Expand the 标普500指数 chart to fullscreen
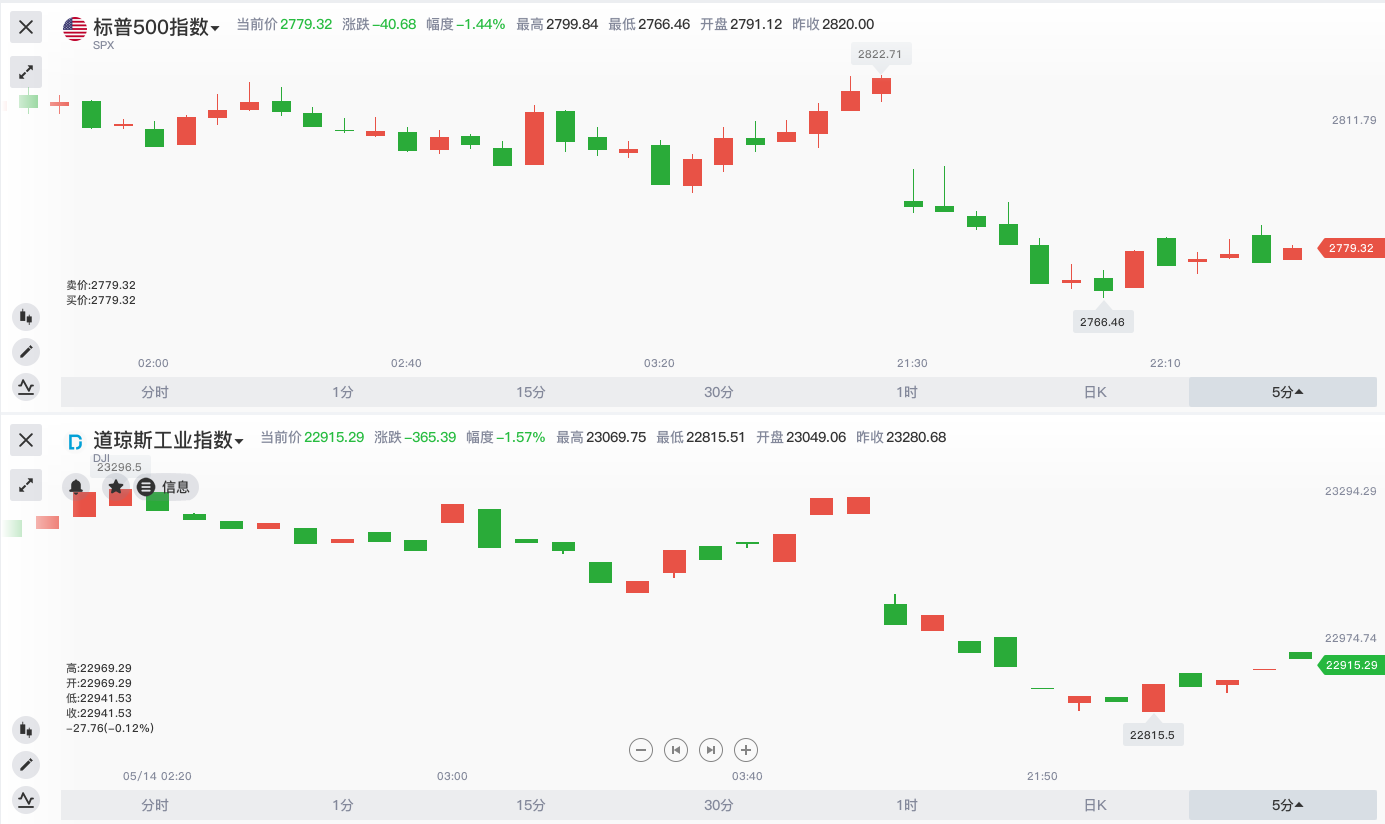The image size is (1385, 824). tap(26, 72)
